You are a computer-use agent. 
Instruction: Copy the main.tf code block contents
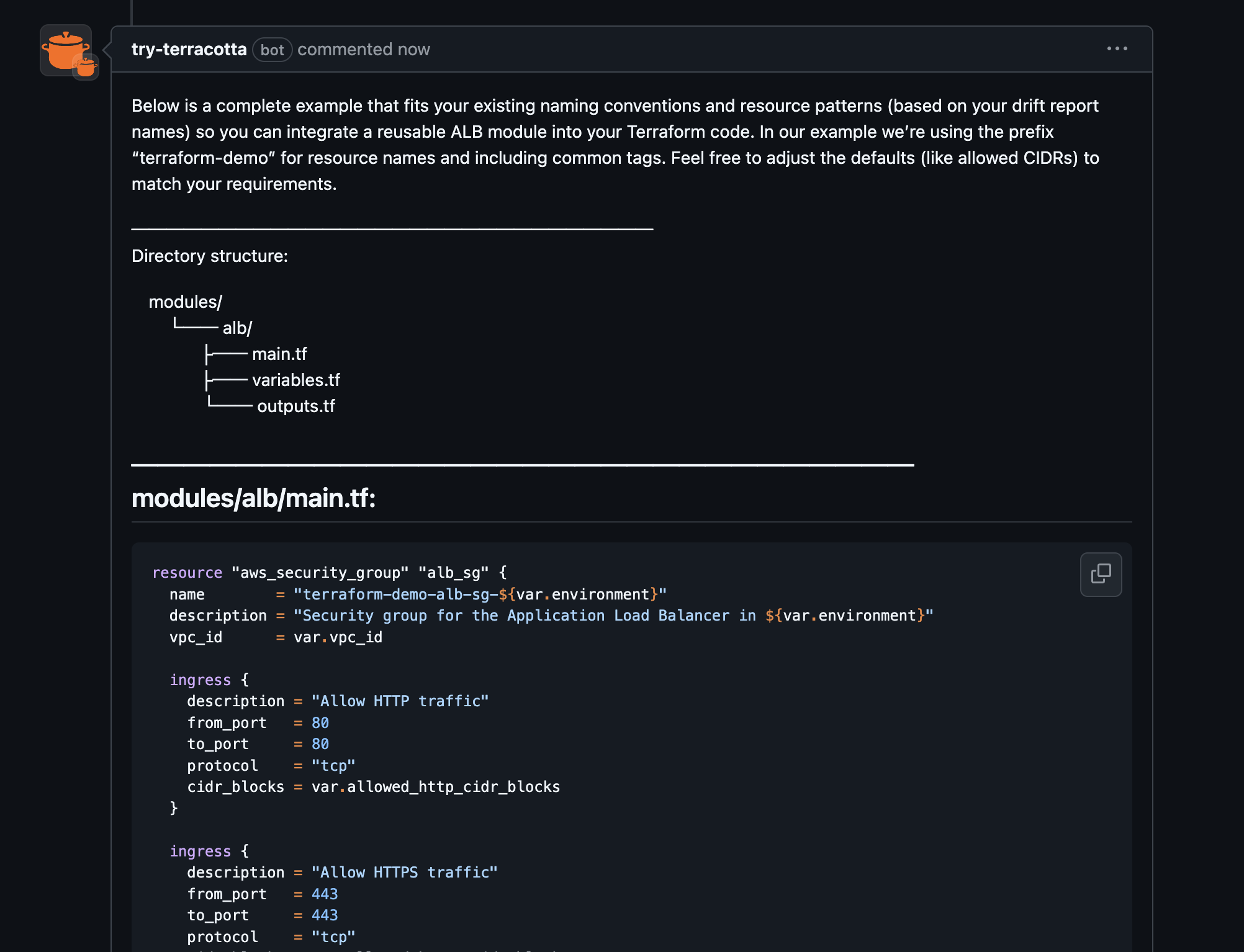(1101, 574)
